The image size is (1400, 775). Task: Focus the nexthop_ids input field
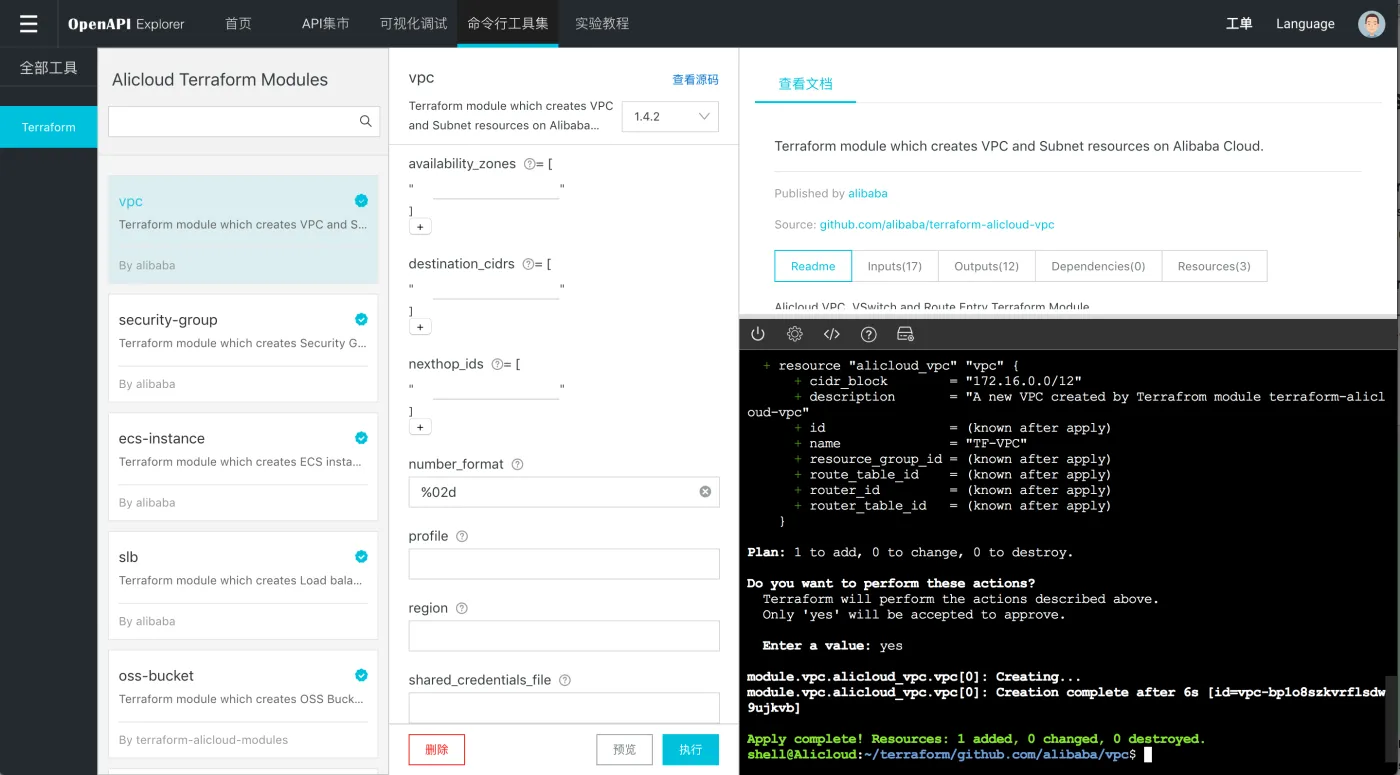496,388
